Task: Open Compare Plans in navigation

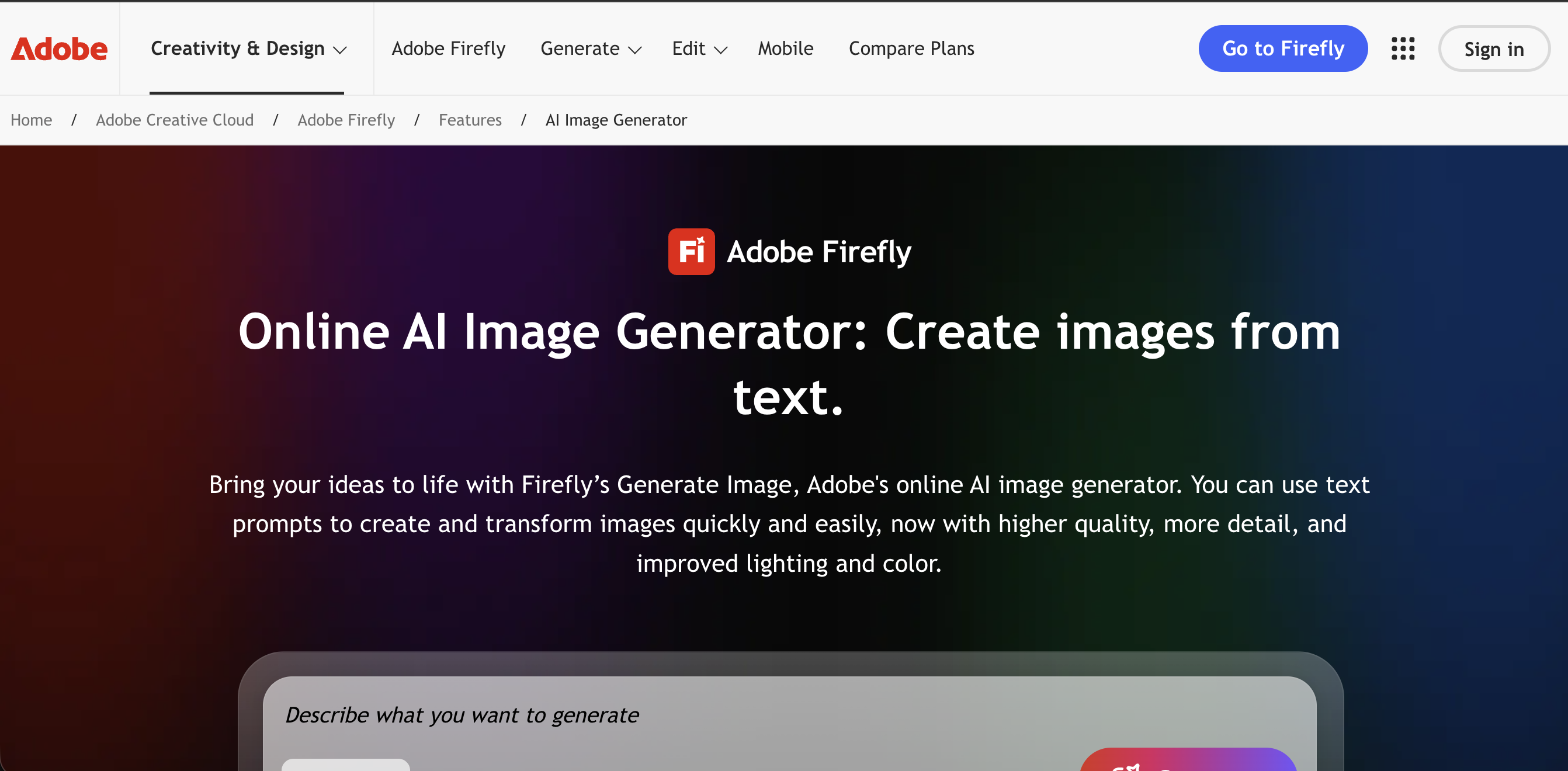Action: (911, 48)
